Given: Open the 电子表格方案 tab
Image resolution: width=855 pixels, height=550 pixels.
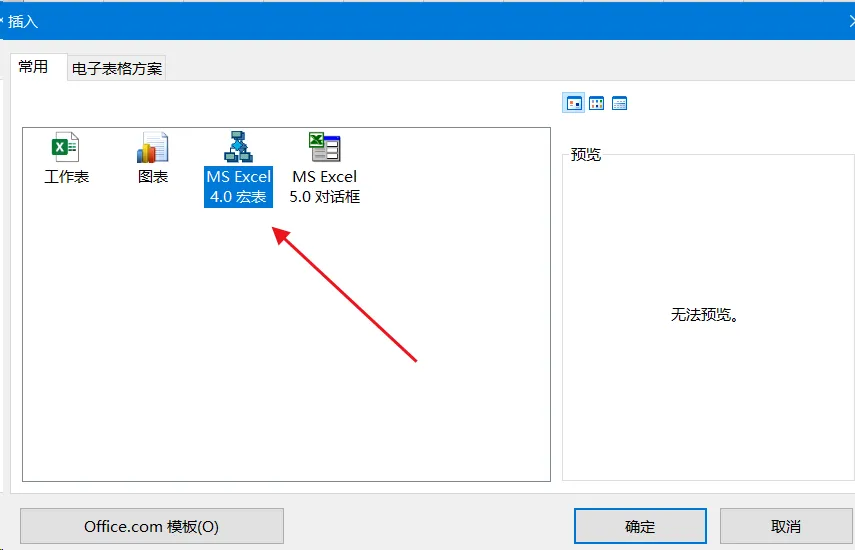Looking at the screenshot, I should pyautogui.click(x=117, y=69).
